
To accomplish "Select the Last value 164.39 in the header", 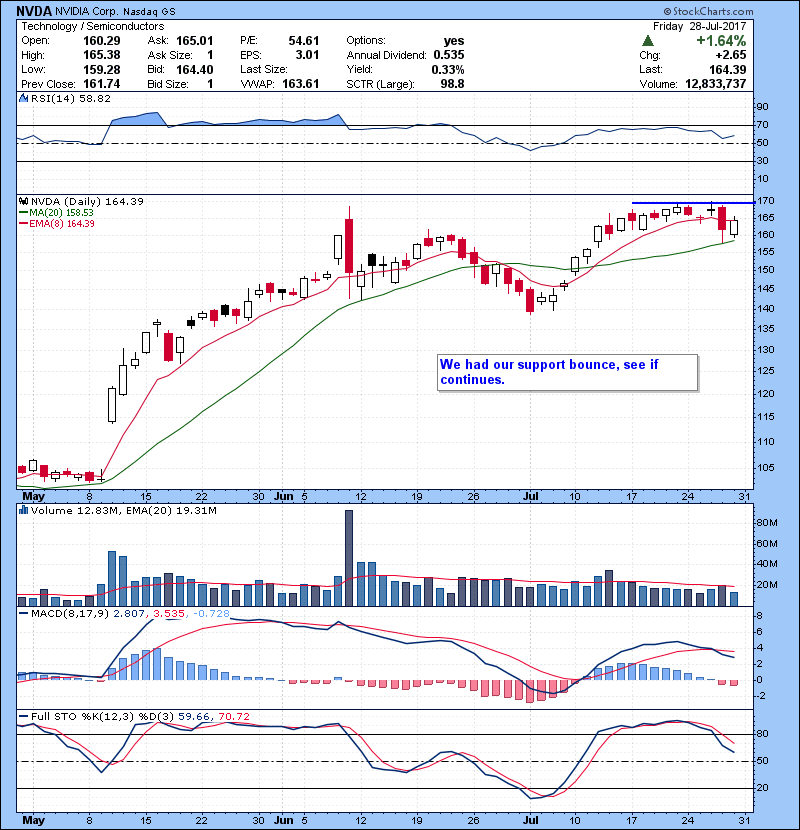I will 728,69.
